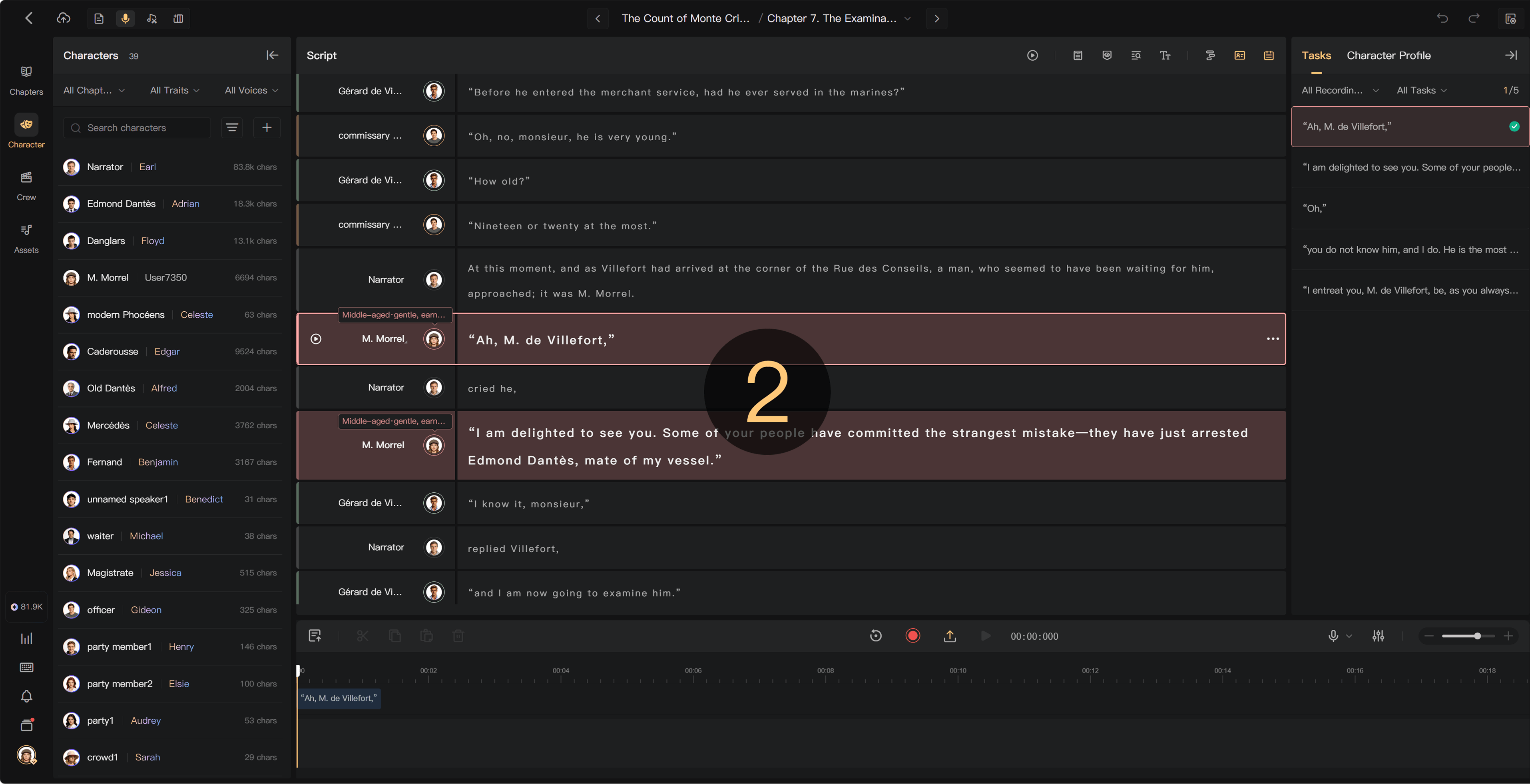Expand the All Voices filter
Viewport: 1530px width, 784px height.
point(251,90)
